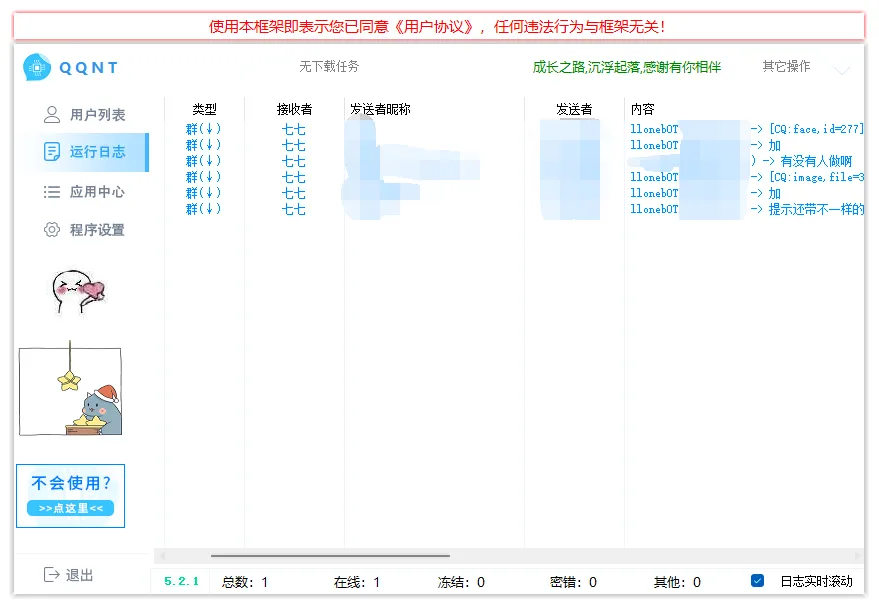
Task: Click the scrollbar right arrow
Action: coord(856,556)
